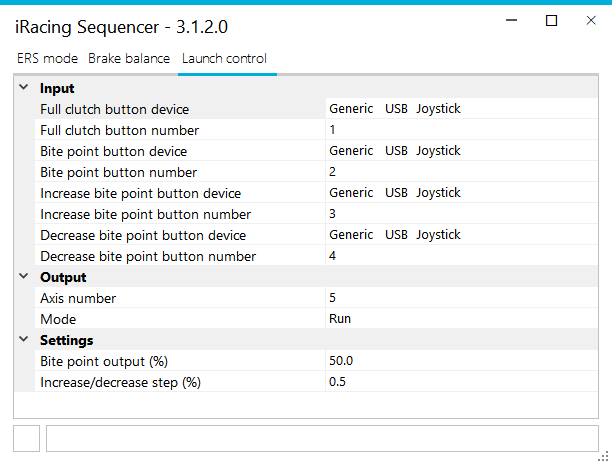Click the Input category header
This screenshot has height=465, width=612.
point(57,88)
